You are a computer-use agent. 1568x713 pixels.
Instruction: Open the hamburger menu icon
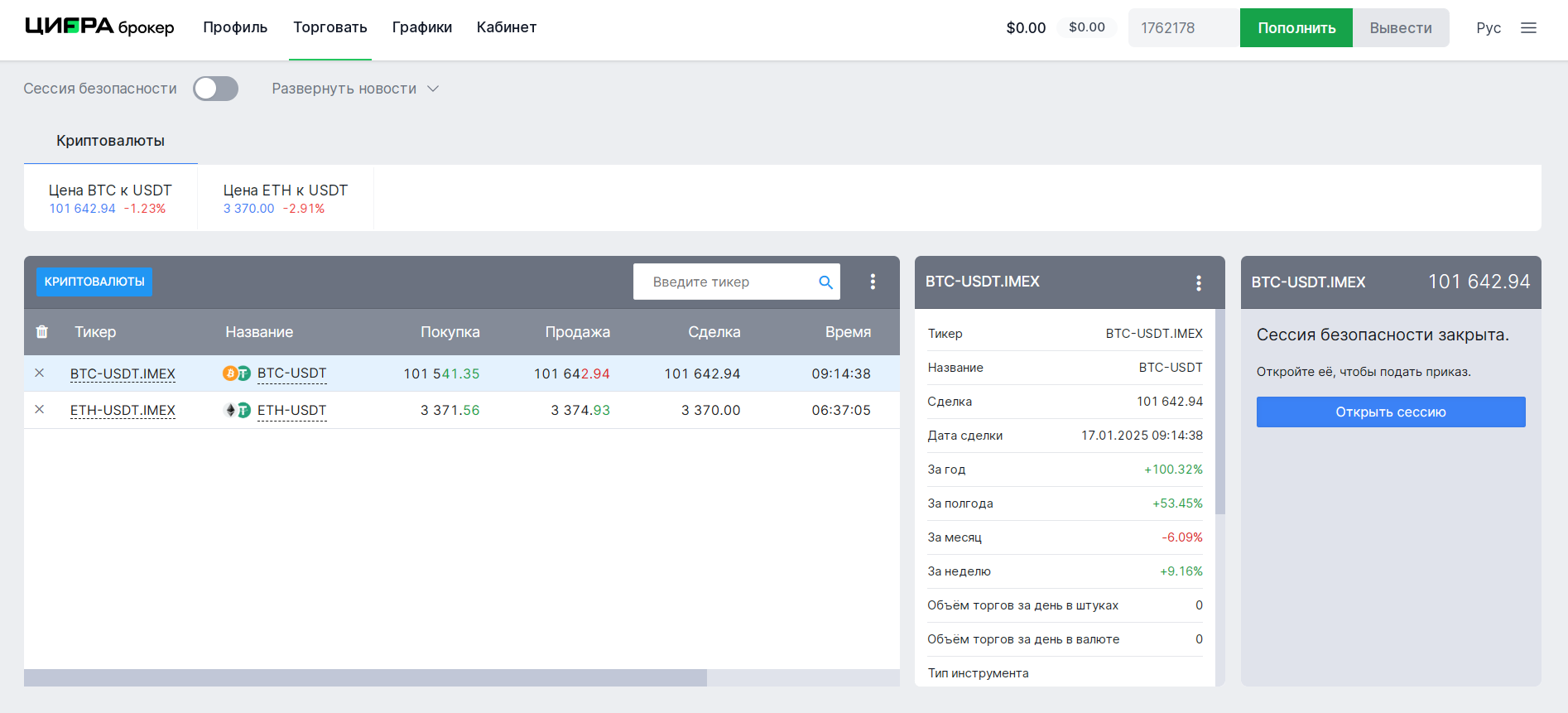1528,28
